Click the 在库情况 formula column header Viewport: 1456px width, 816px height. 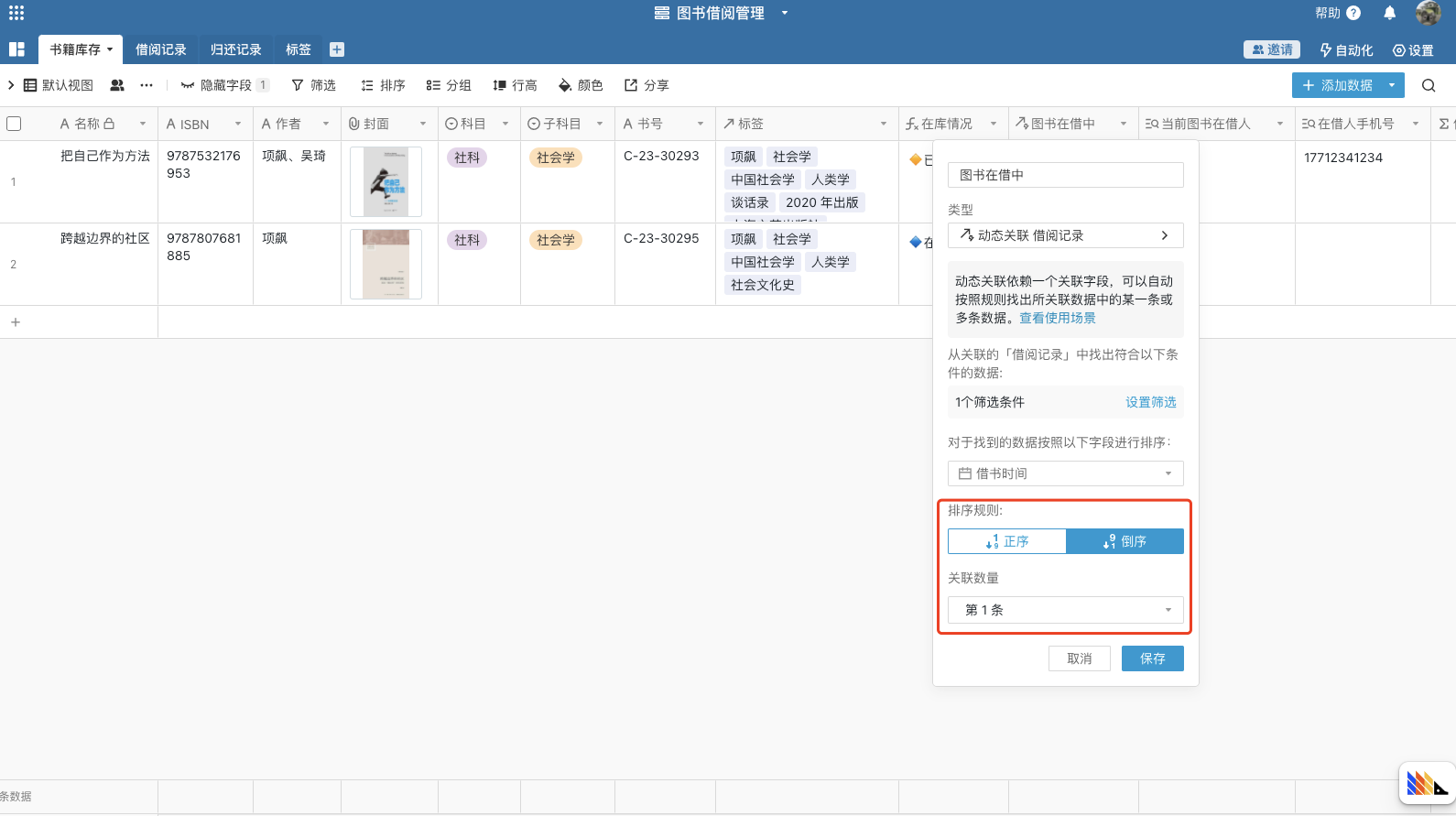pyautogui.click(x=952, y=124)
